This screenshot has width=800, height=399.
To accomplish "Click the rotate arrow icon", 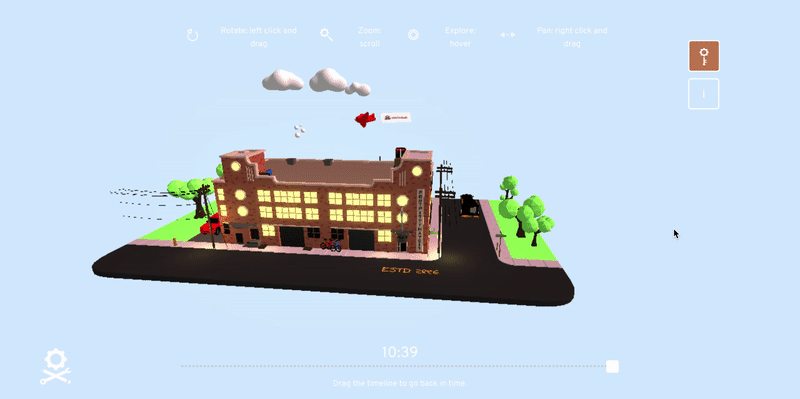I will 192,35.
